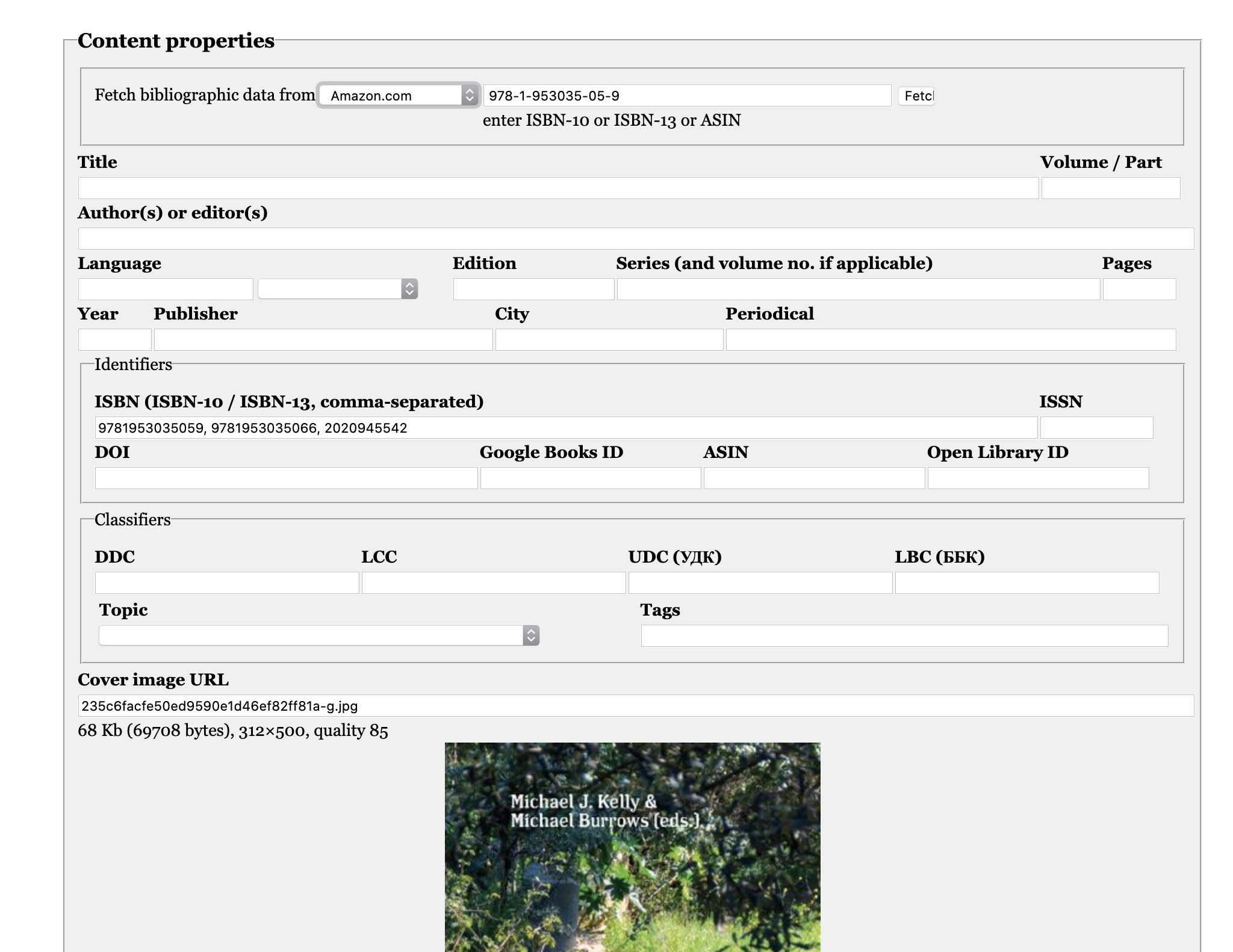Click the Publisher input field
The width and height of the screenshot is (1233, 952).
click(x=323, y=340)
